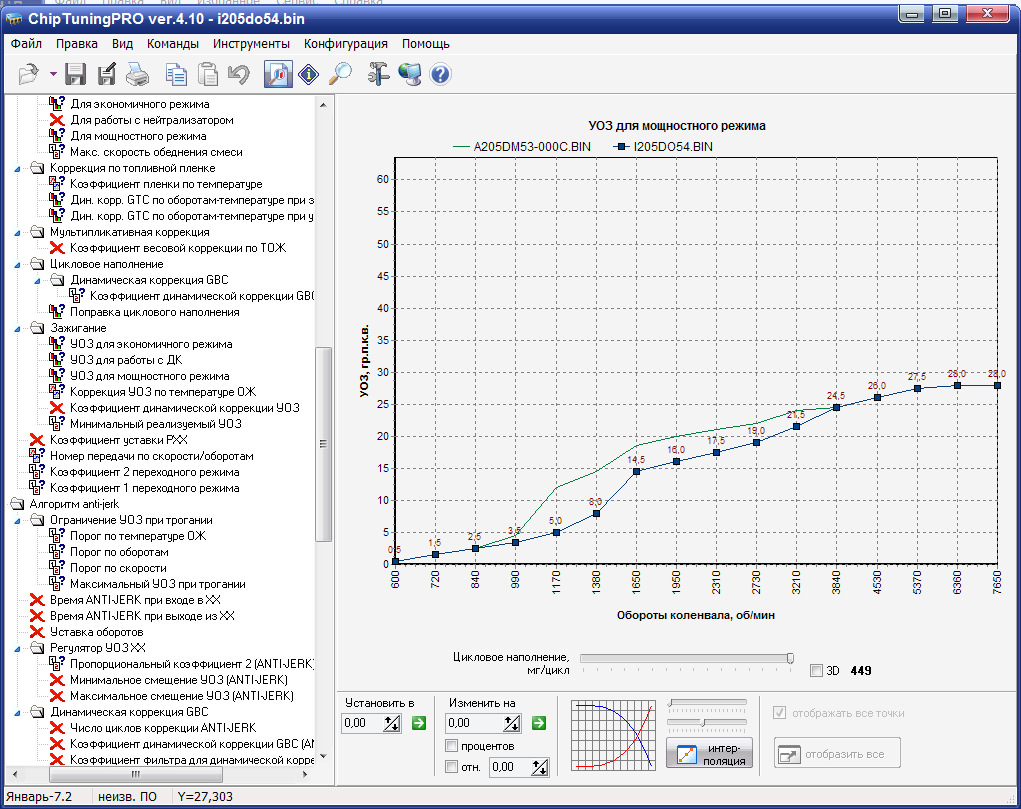Click the Copy toolbar icon
Image resolution: width=1021 pixels, height=809 pixels.
pyautogui.click(x=176, y=74)
